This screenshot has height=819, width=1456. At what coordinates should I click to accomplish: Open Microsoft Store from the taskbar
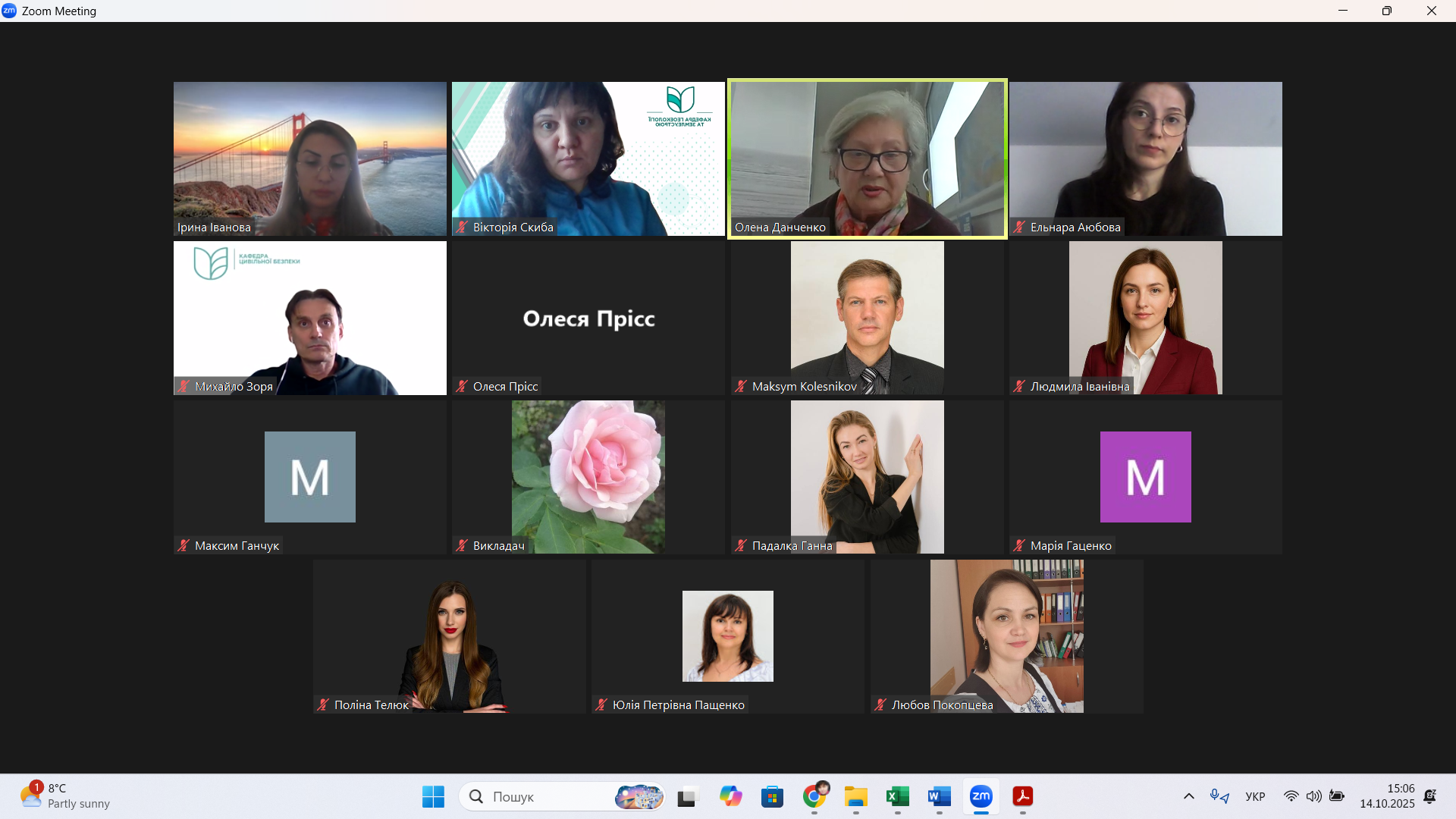pos(772,796)
